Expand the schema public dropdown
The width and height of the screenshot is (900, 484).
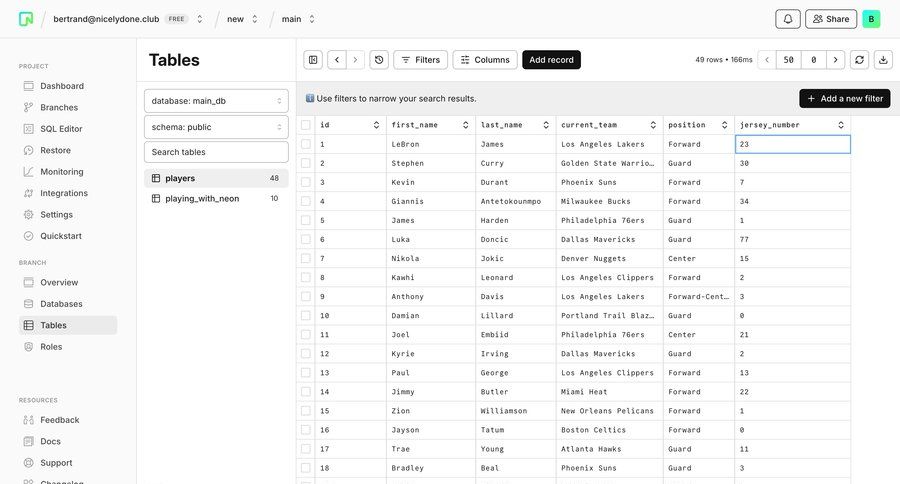(216, 127)
